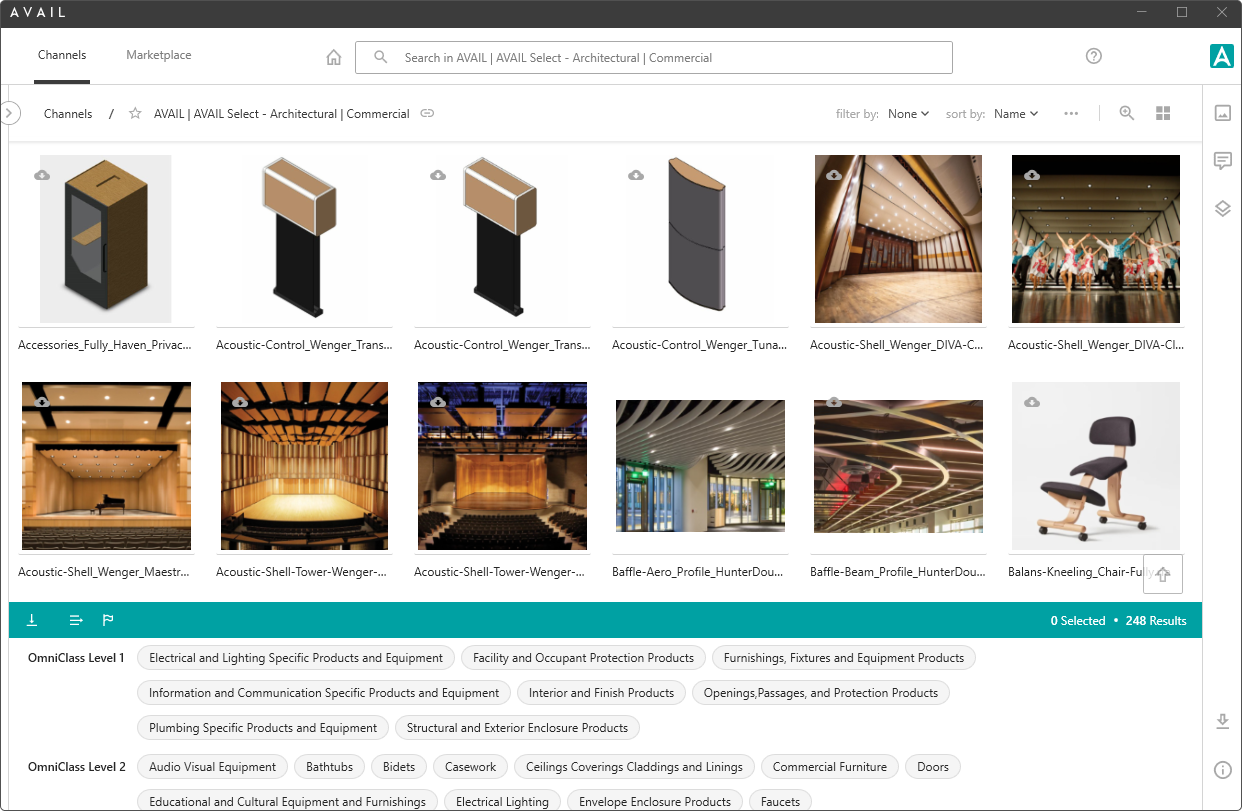The width and height of the screenshot is (1242, 811).
Task: Click the zoom magnifier icon
Action: (1127, 114)
